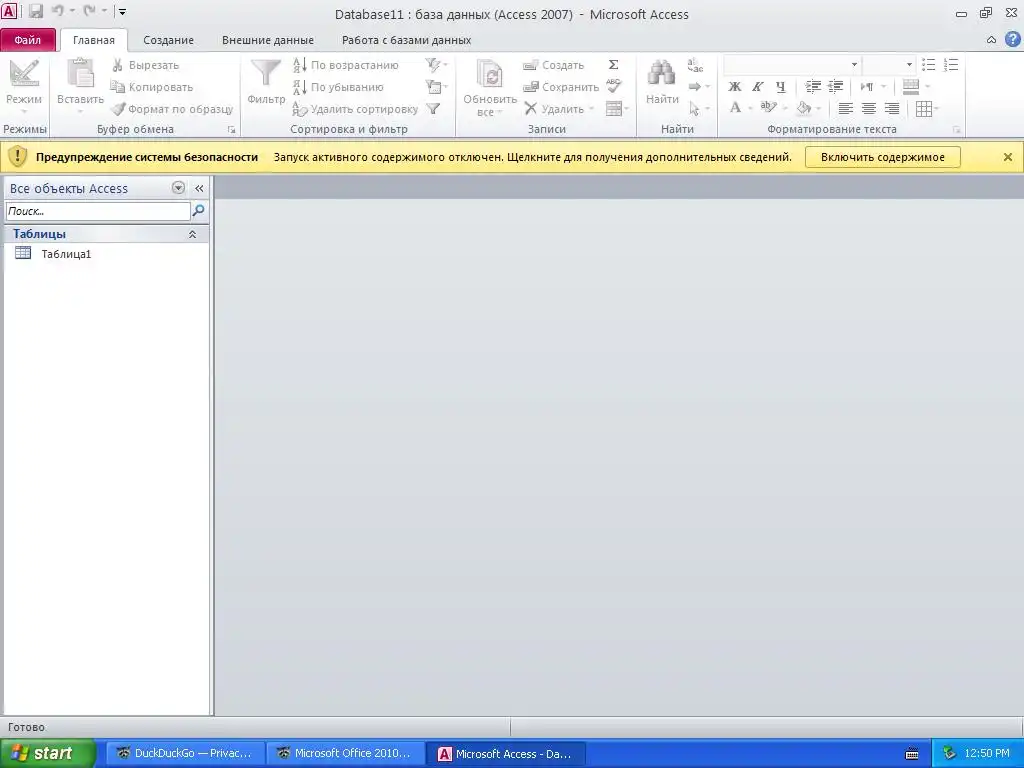Open the Go To arrow dropdown
Image resolution: width=1024 pixels, height=768 pixels.
(699, 86)
